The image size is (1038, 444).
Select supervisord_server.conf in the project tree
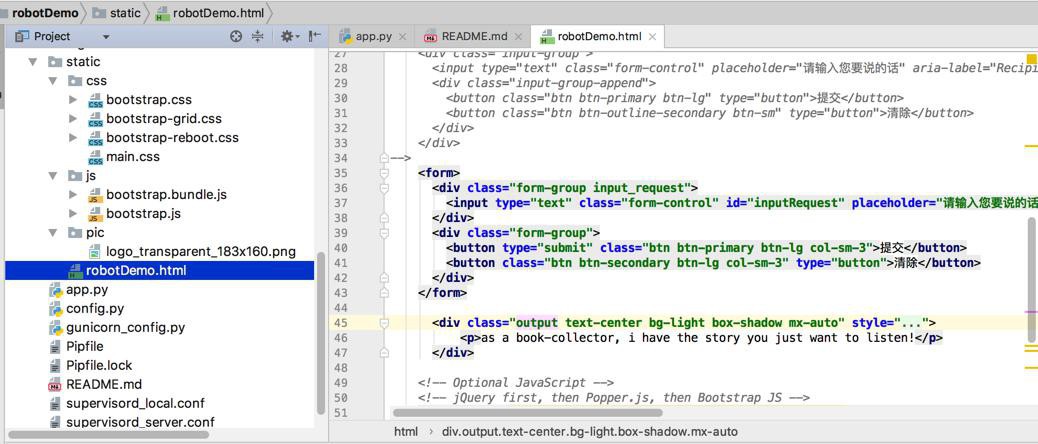[140, 422]
